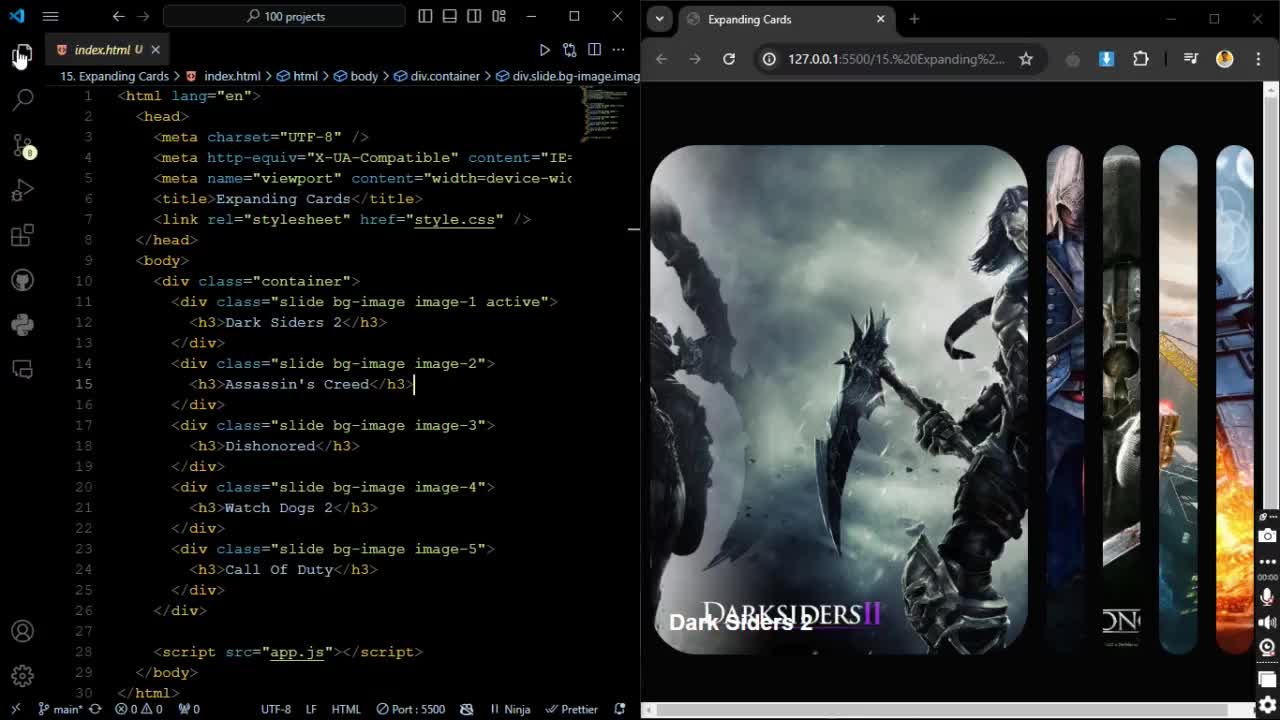This screenshot has height=720, width=1280.
Task: Open errors and warnings problems panel
Action: click(139, 709)
